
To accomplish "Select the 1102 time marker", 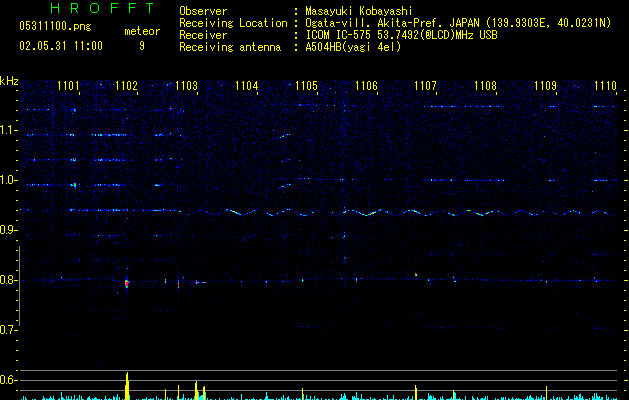I will click(127, 86).
